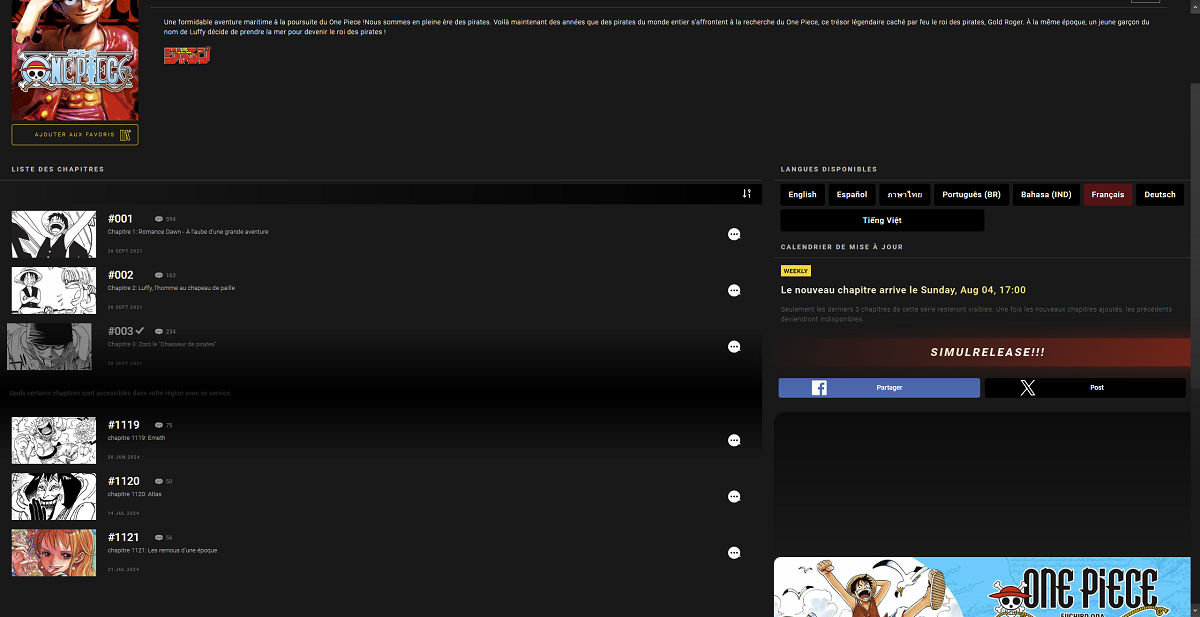Reverse chapter list sort order
This screenshot has width=1200, height=617.
pyautogui.click(x=746, y=194)
